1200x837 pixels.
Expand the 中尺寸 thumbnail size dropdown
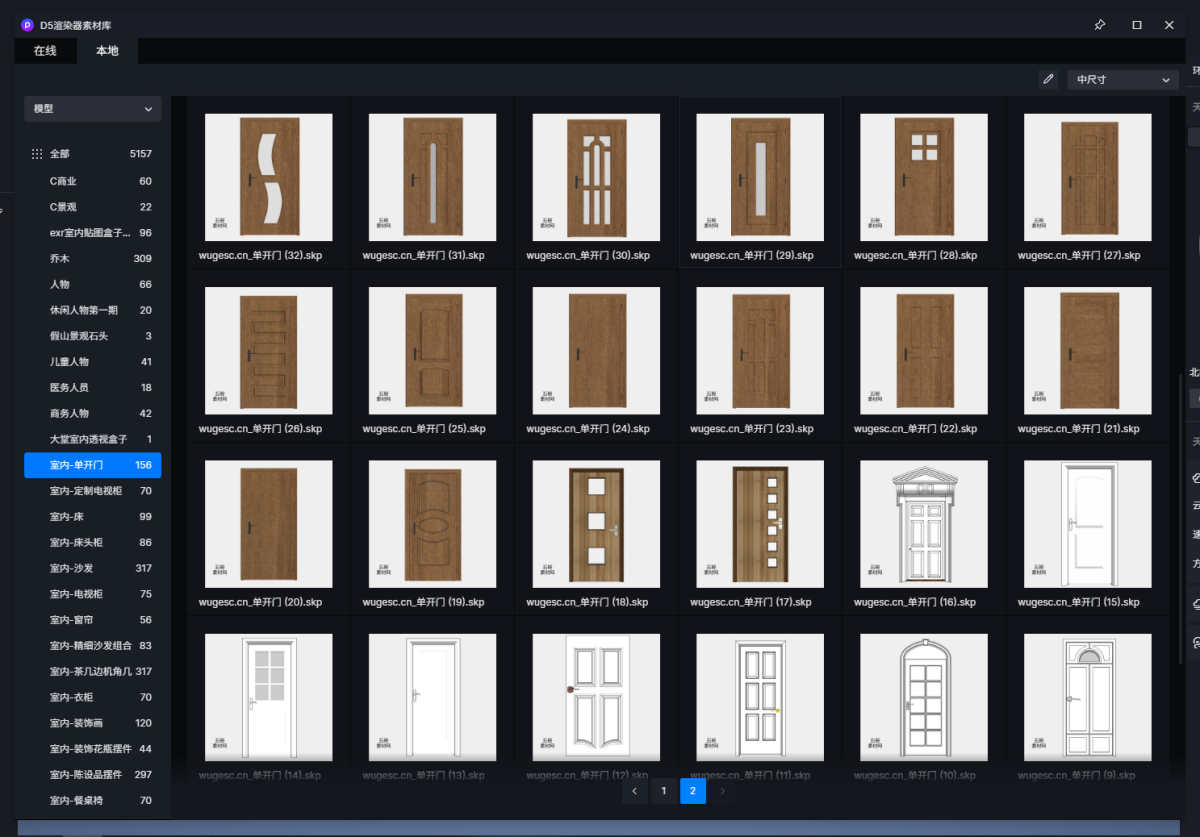click(x=1122, y=80)
